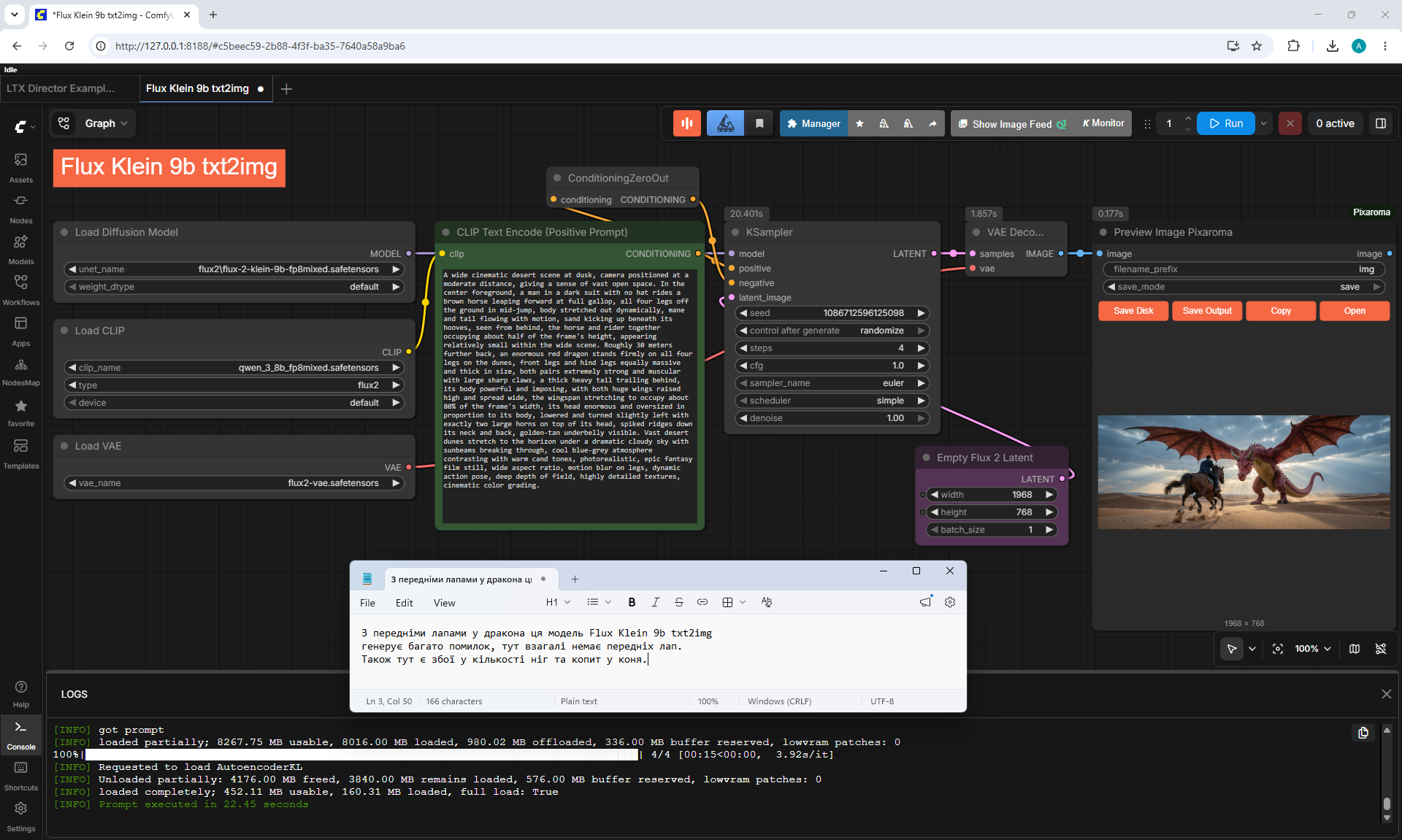Click the fit view icon in canvas controls
This screenshot has width=1402, height=840.
[x=1278, y=649]
